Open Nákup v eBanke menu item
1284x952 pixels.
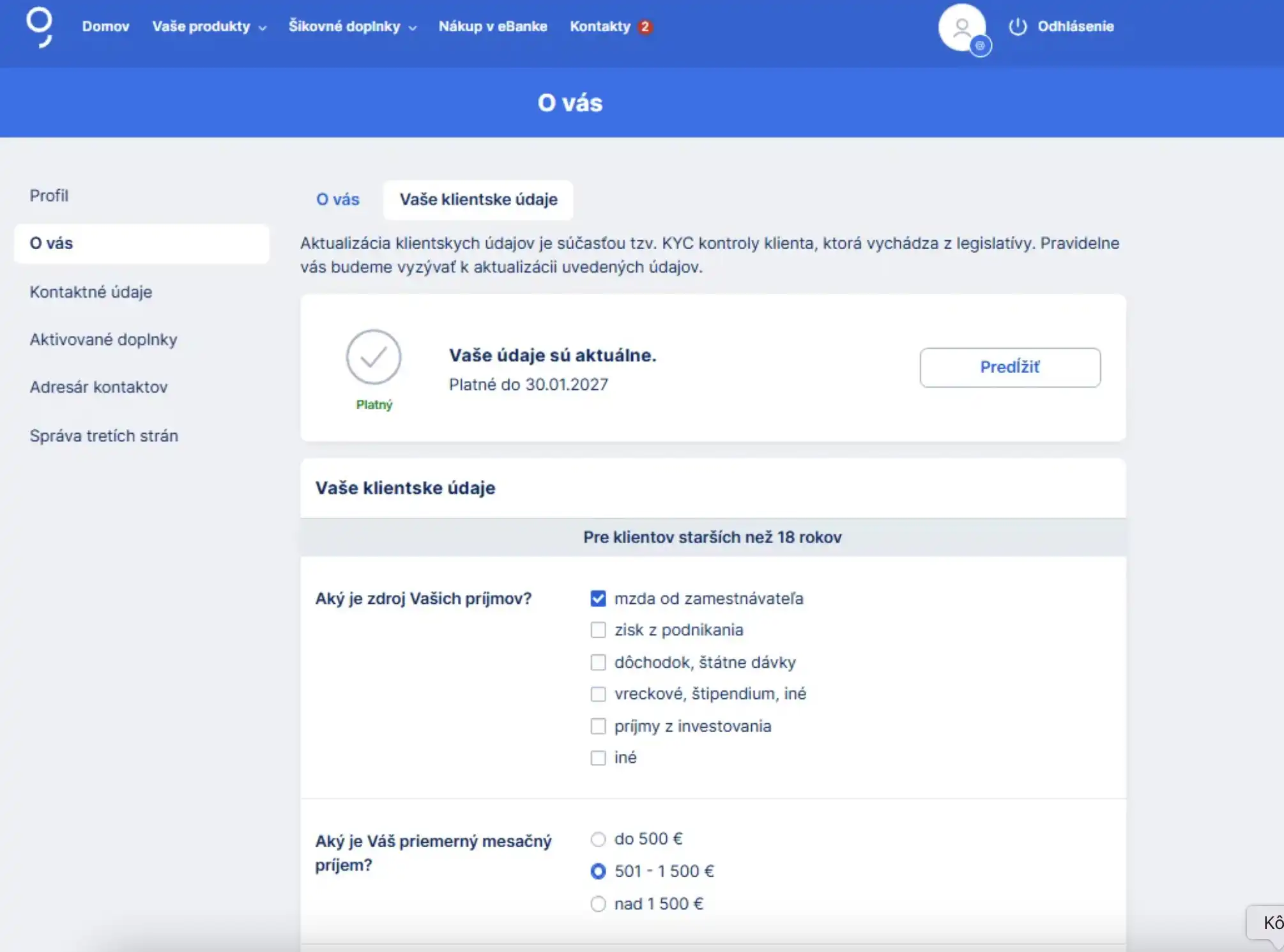[493, 27]
